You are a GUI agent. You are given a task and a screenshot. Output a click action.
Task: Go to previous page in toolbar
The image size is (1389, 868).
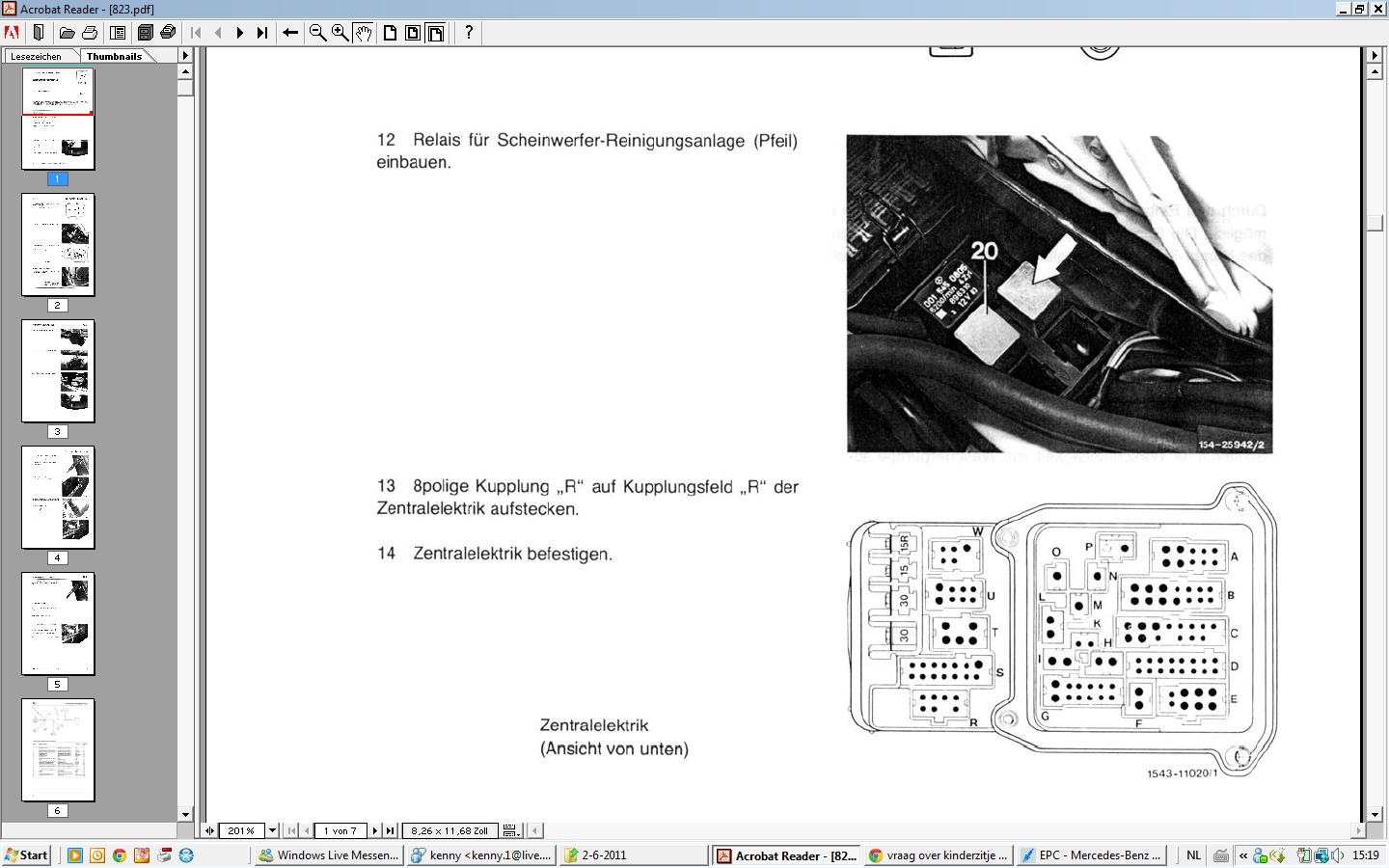[218, 32]
